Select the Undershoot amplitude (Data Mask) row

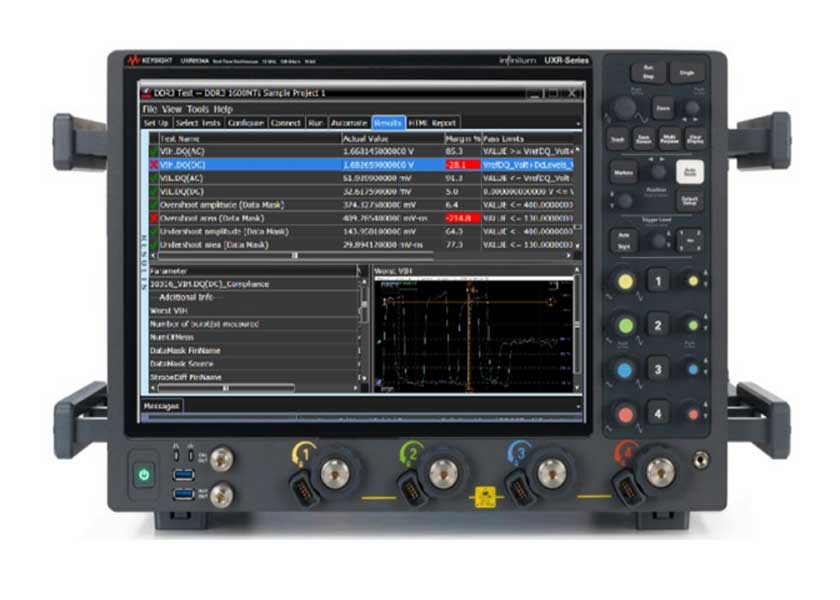coord(362,231)
